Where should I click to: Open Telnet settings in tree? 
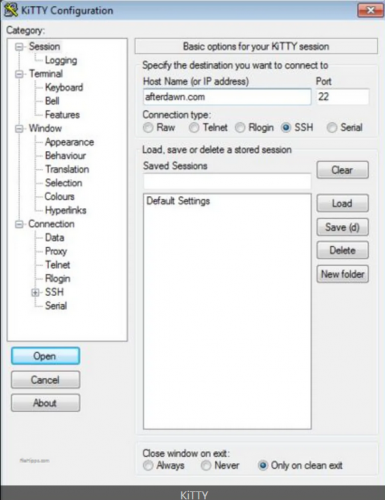(x=58, y=265)
